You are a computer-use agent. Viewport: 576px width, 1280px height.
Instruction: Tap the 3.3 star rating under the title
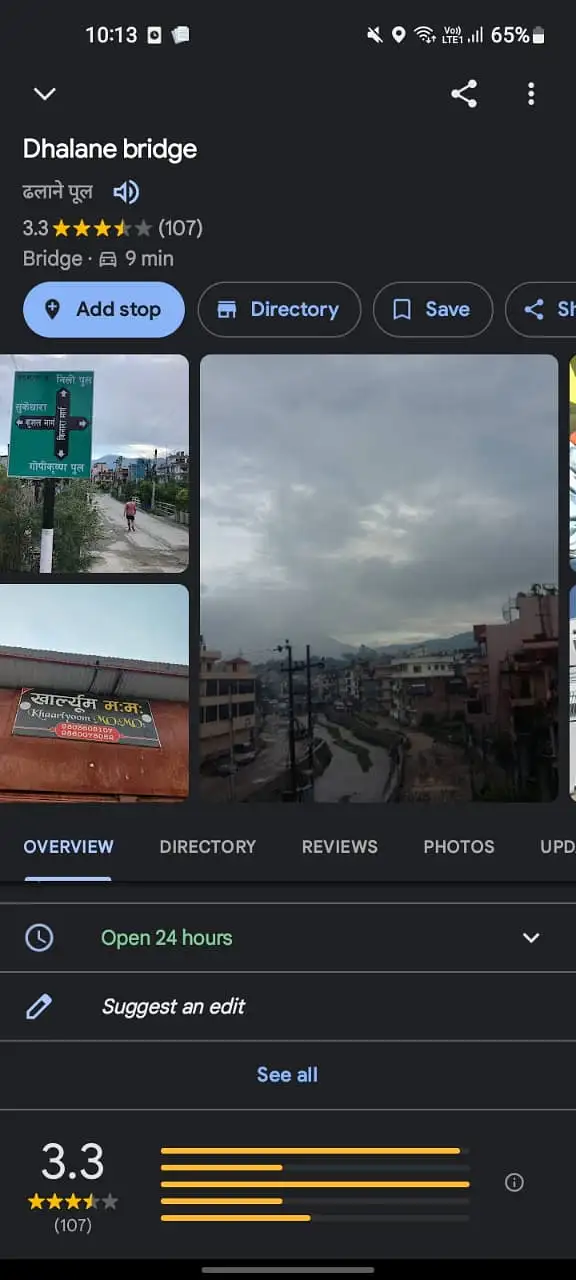112,228
